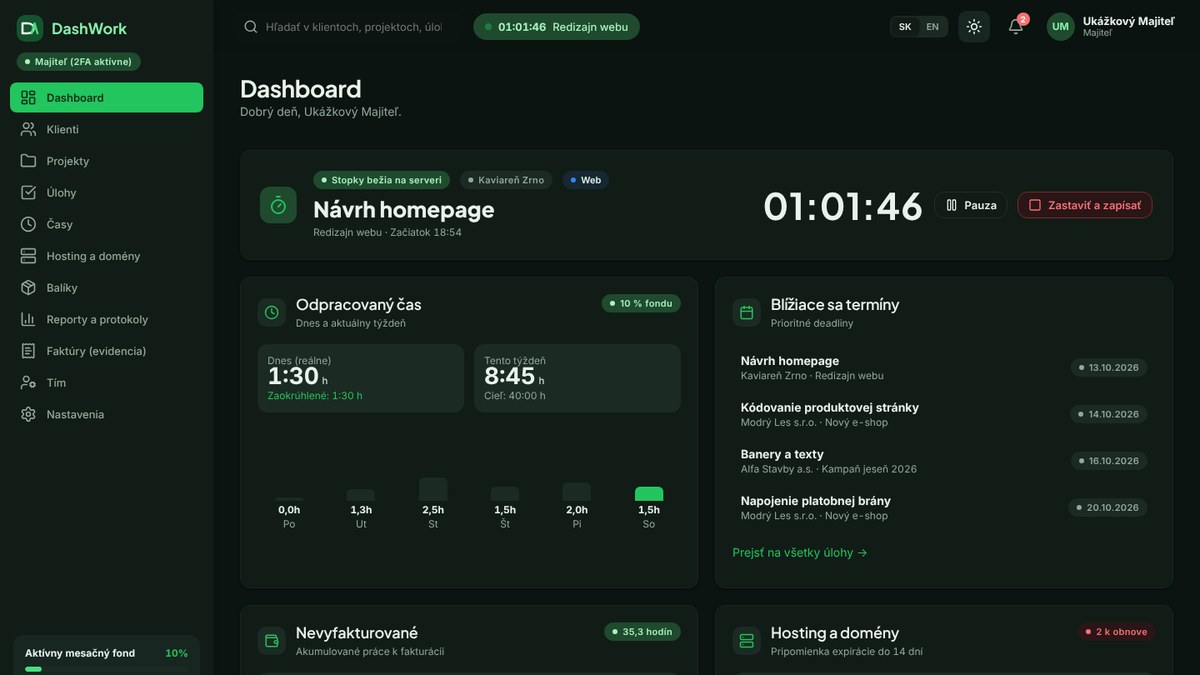This screenshot has width=1200, height=675.
Task: Click the server icon beside Hosting a domény in the sidebar
Action: [x=28, y=256]
